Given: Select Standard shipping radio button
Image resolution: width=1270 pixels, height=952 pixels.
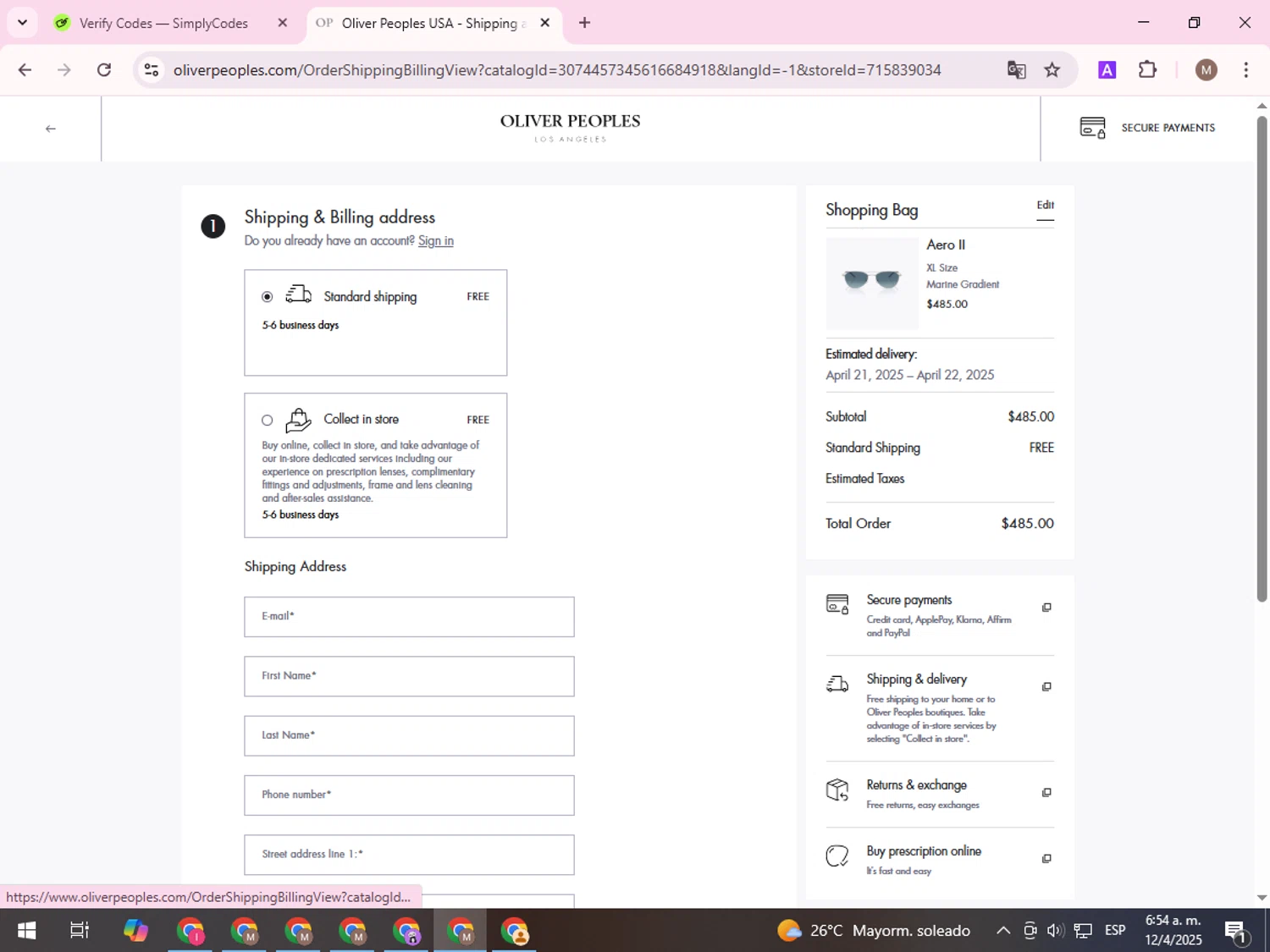Looking at the screenshot, I should point(268,297).
